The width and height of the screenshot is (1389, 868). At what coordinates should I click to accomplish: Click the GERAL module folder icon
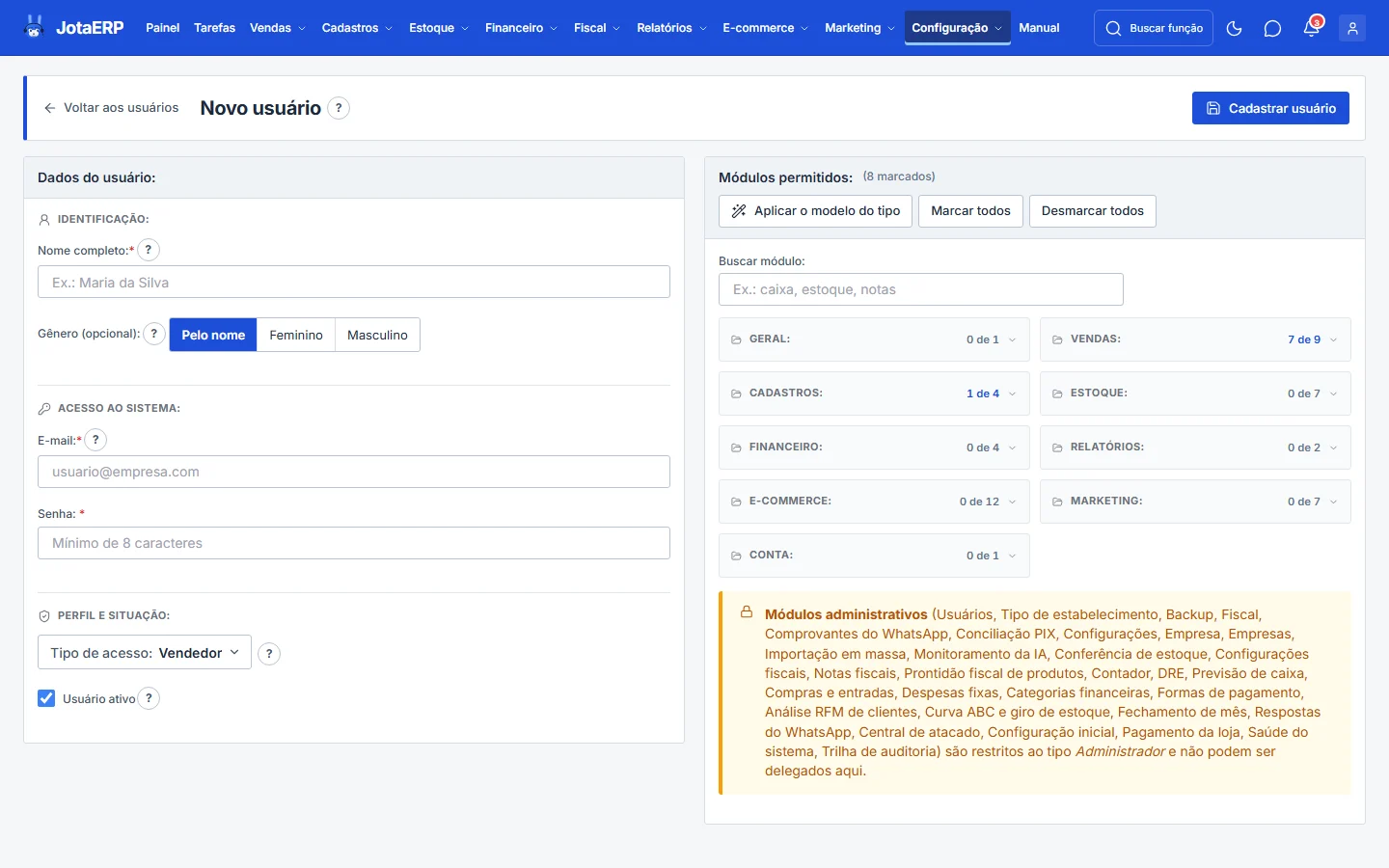click(x=736, y=339)
